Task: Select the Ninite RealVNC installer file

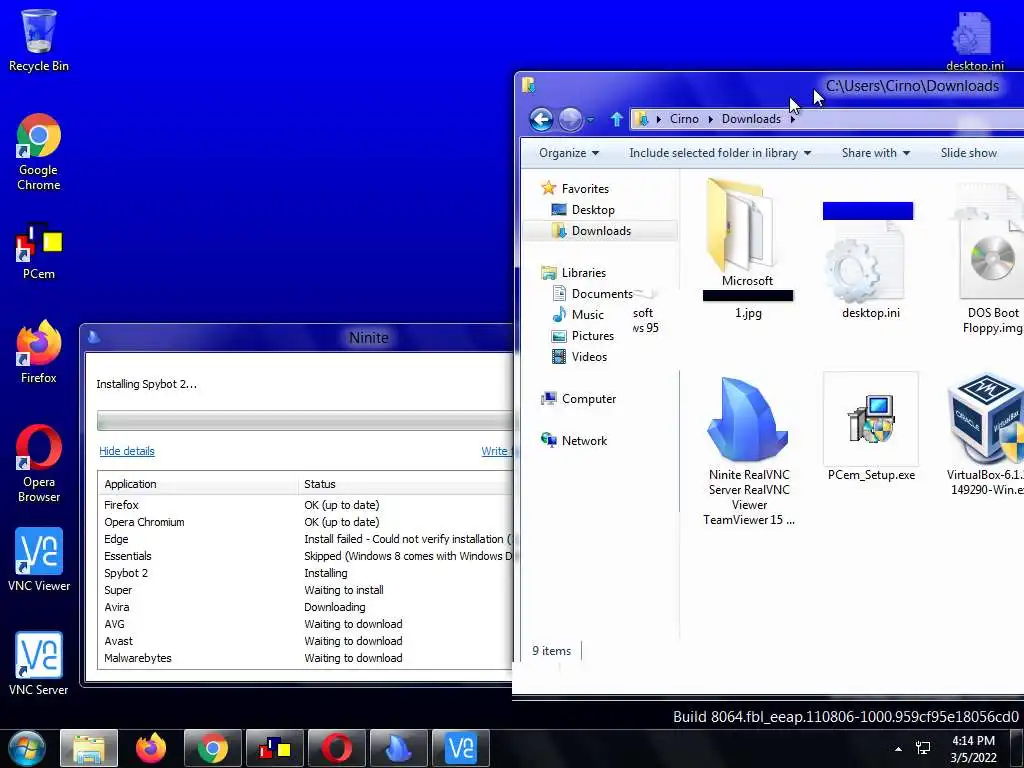Action: (x=748, y=452)
